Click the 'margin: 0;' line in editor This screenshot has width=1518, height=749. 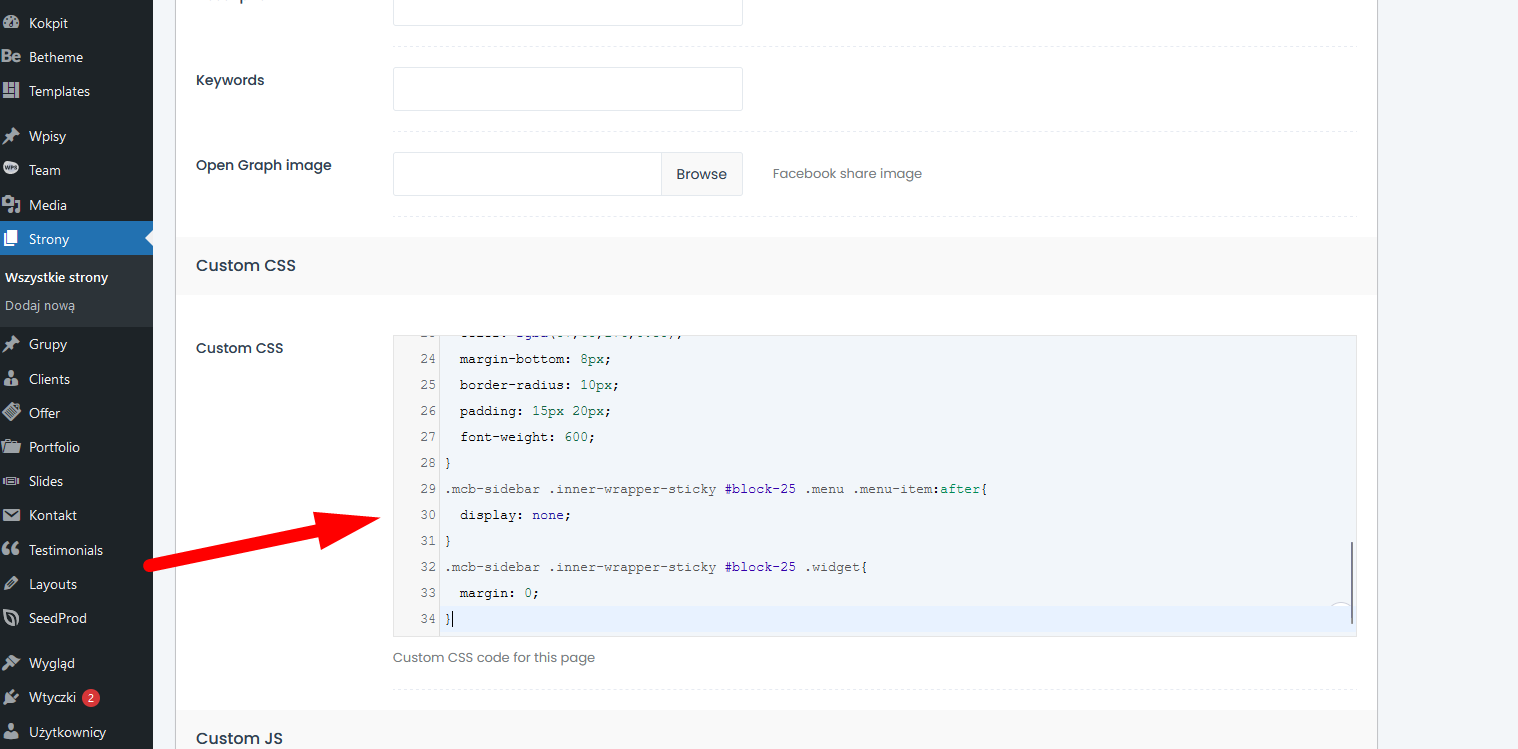point(499,593)
